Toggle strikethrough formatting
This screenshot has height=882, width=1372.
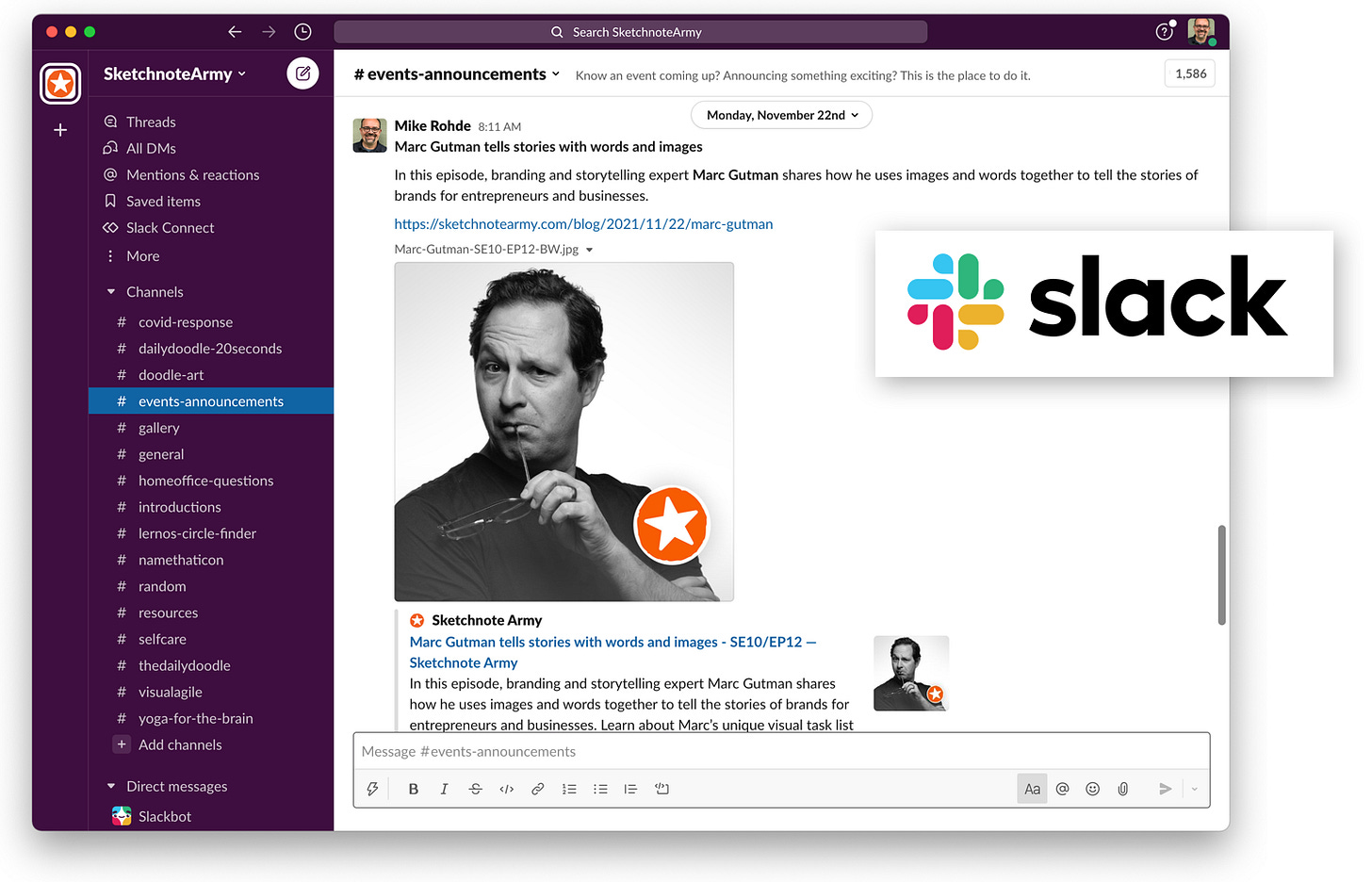click(475, 789)
